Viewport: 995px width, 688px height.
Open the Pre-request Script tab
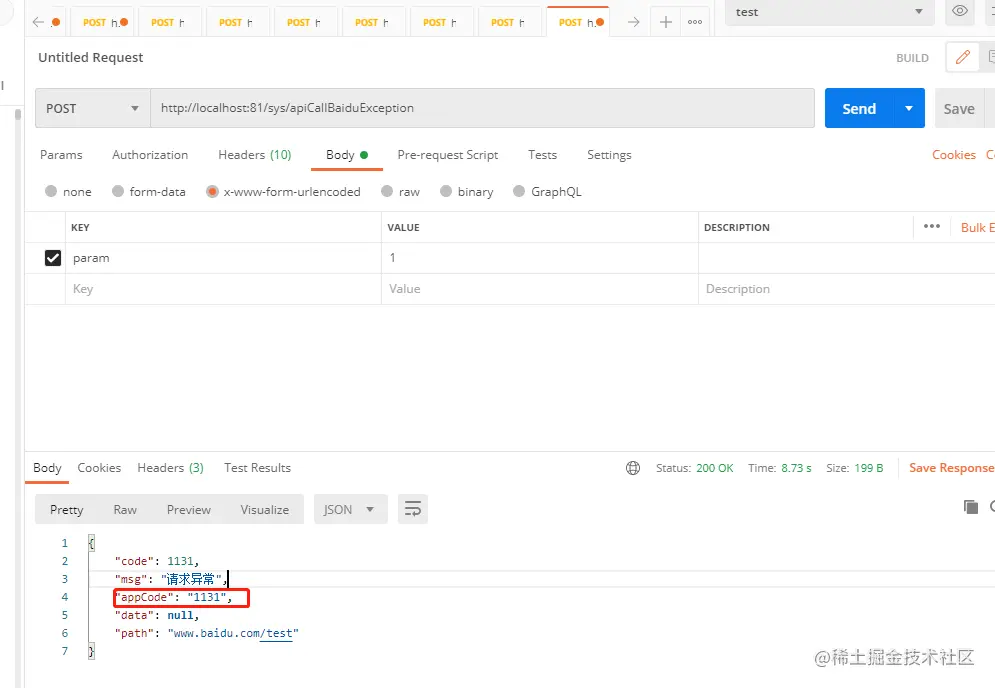(447, 155)
